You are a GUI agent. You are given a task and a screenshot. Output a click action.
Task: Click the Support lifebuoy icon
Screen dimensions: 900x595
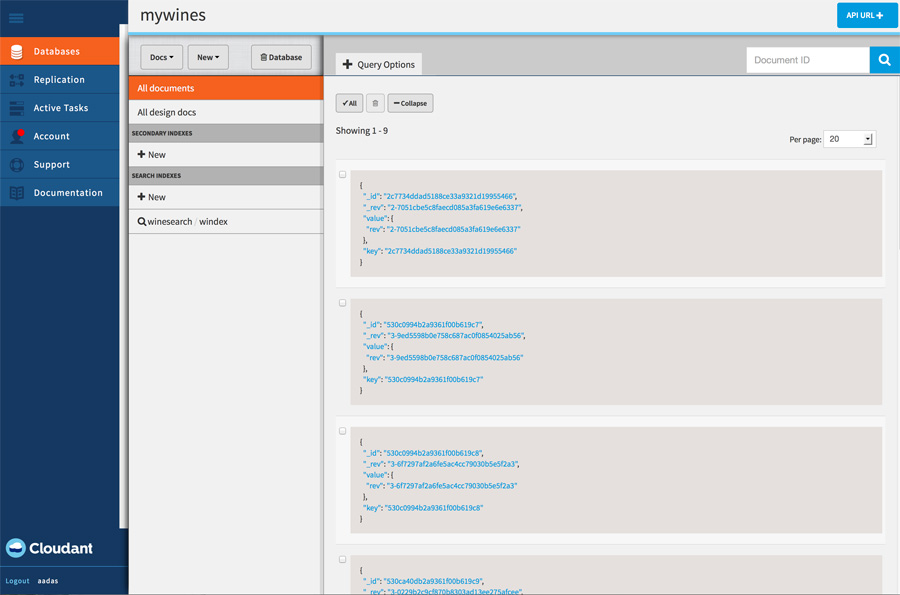pyautogui.click(x=17, y=165)
